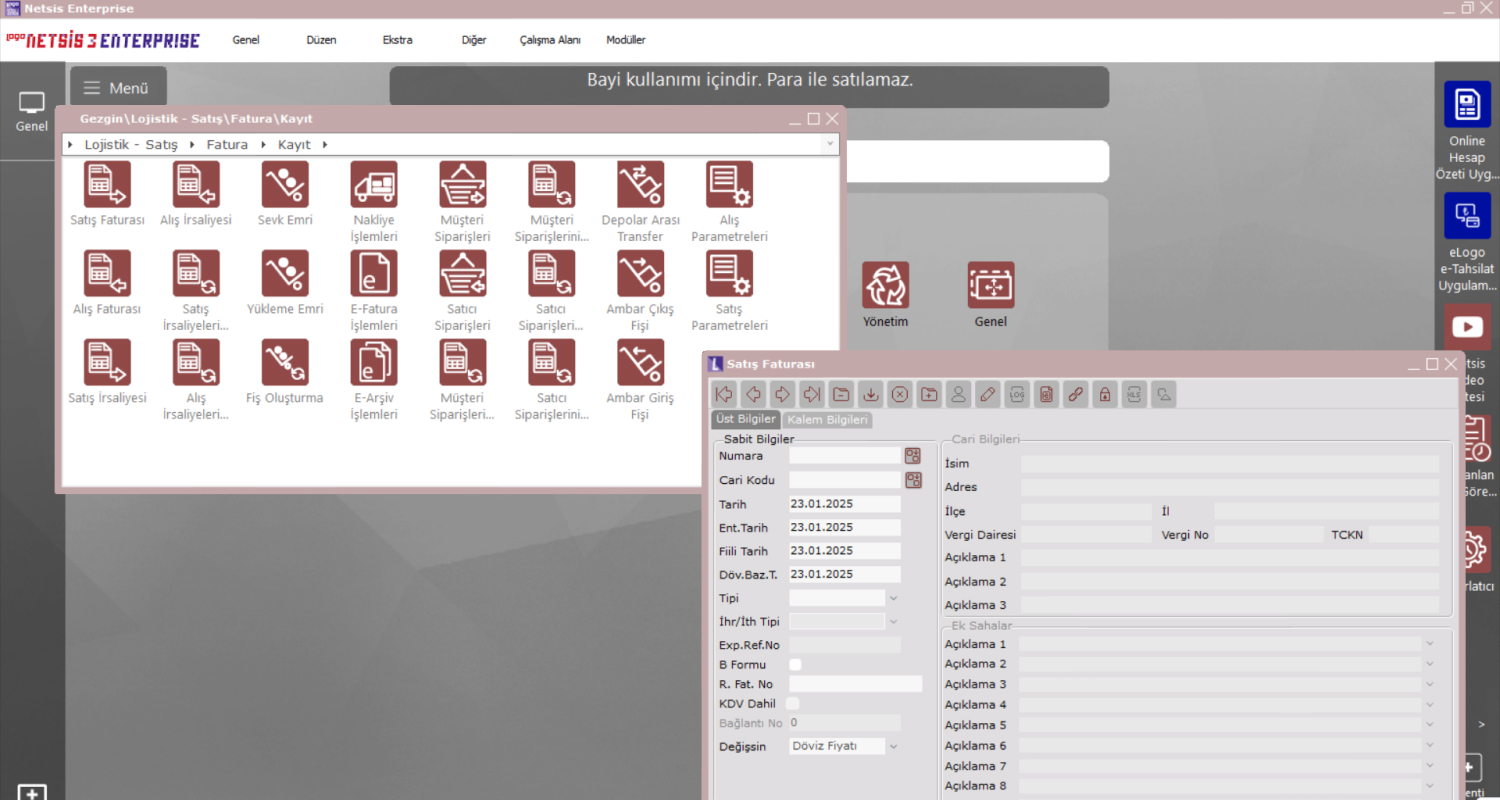Open Müşteri Siparişleri with the basket icon
The image size is (1500, 800).
pos(463,184)
